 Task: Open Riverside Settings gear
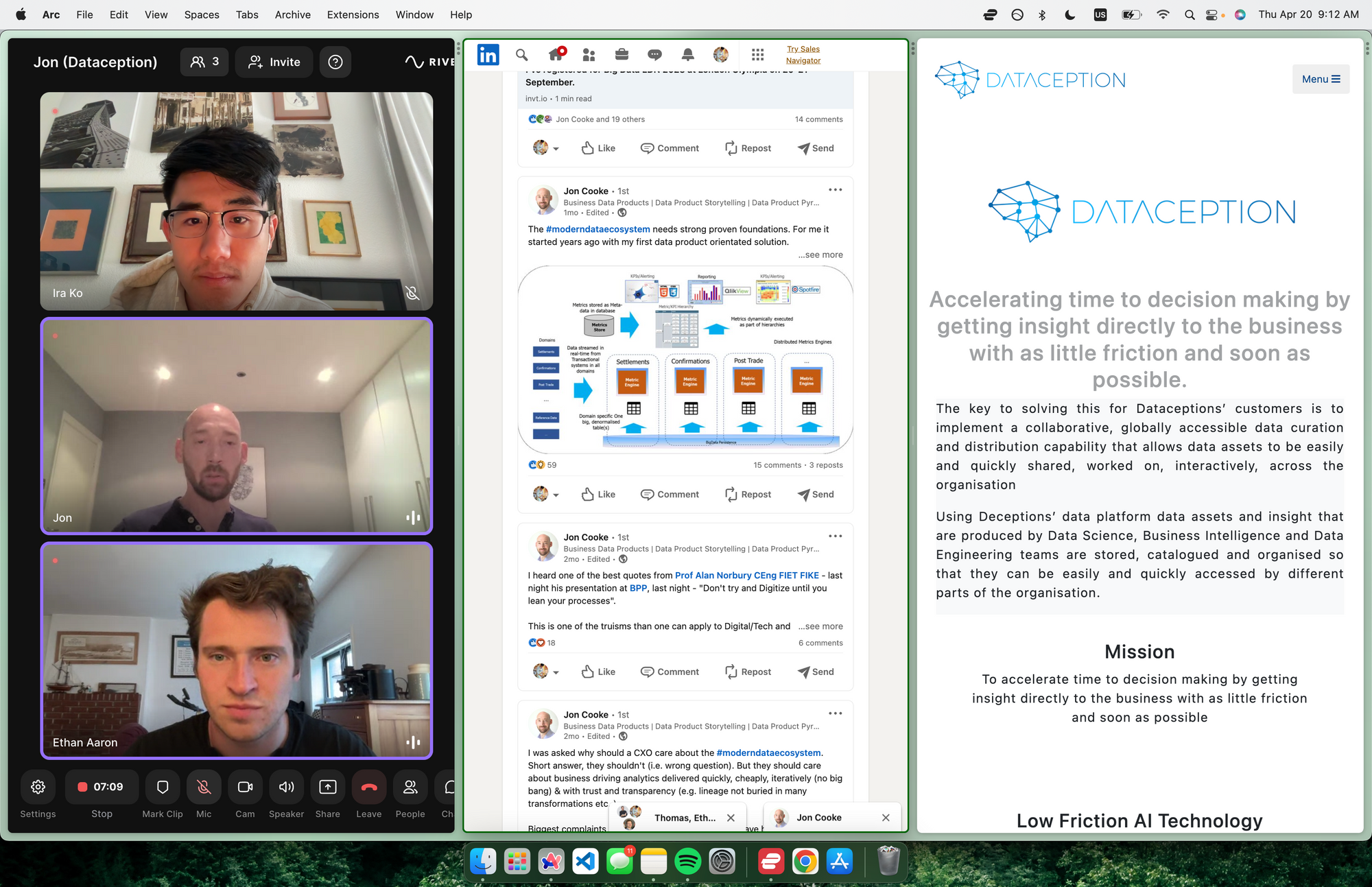[38, 787]
